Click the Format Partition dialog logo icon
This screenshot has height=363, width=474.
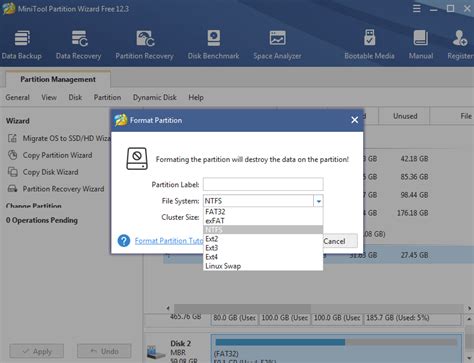pos(121,120)
